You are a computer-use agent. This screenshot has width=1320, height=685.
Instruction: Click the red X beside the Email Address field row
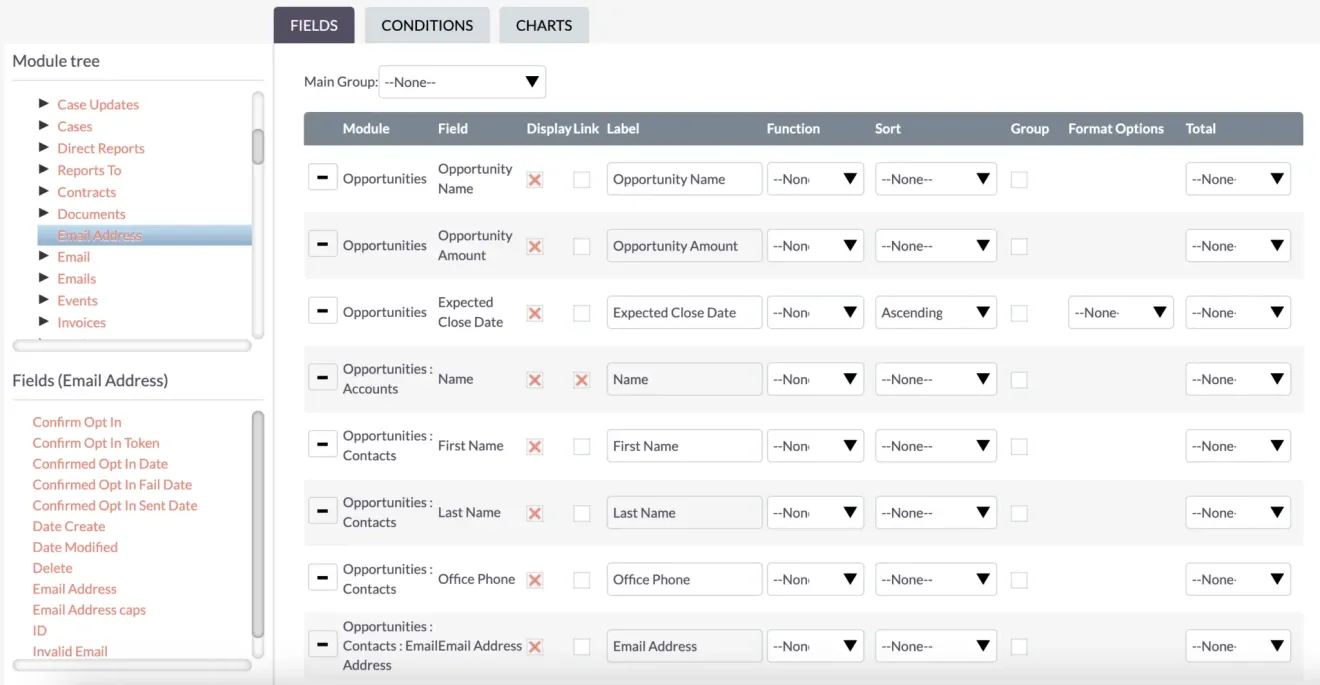coord(535,645)
